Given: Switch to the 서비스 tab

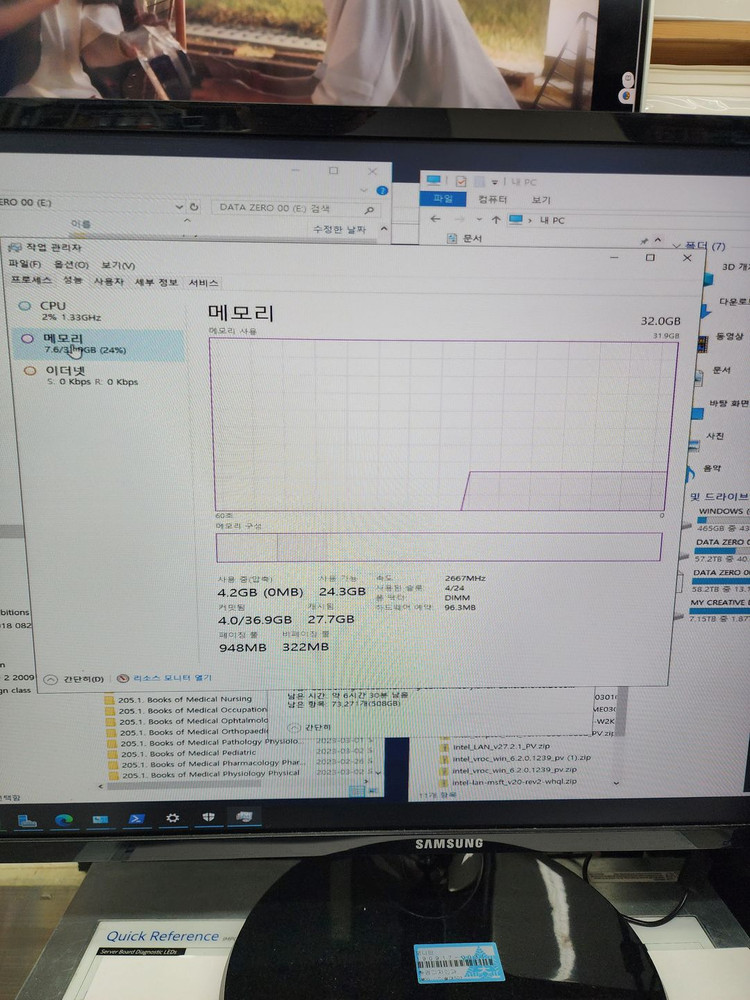Looking at the screenshot, I should tap(203, 283).
